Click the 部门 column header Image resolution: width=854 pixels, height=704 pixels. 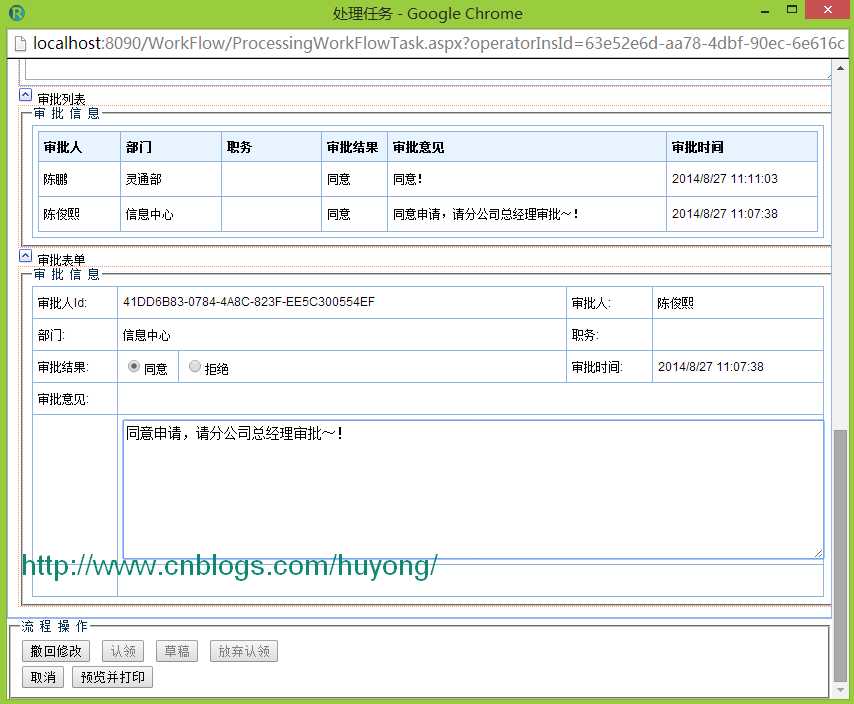pos(170,147)
